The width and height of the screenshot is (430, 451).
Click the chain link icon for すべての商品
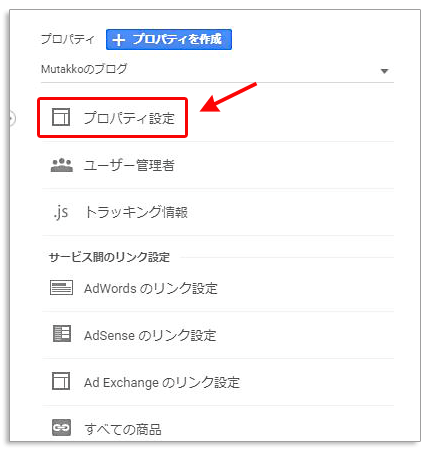tap(62, 427)
